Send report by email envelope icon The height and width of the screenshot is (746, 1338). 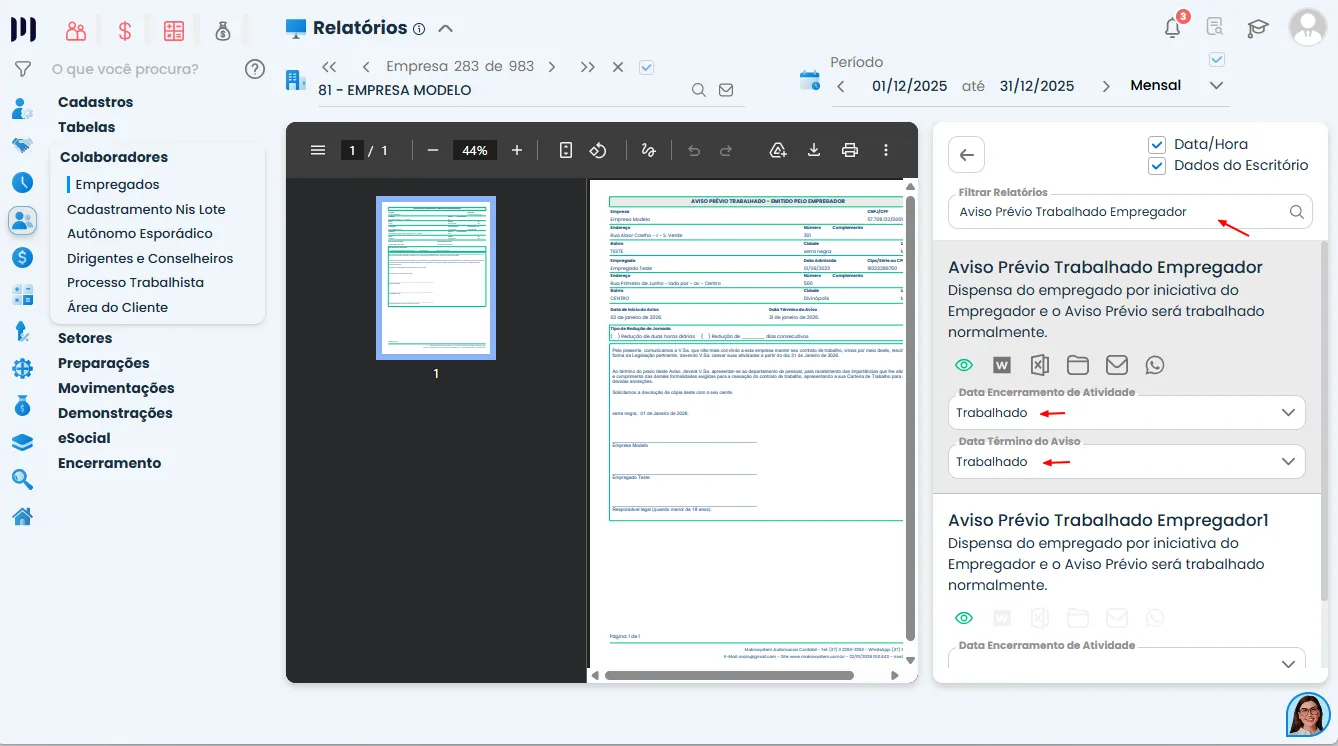1116,365
